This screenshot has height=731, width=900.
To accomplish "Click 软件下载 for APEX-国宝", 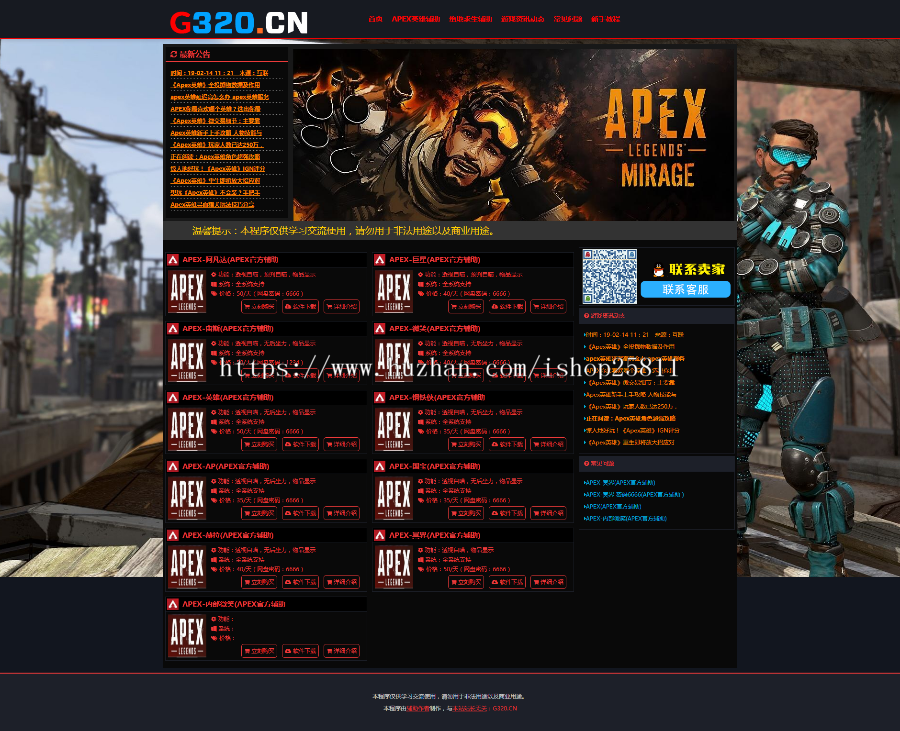I will [507, 513].
